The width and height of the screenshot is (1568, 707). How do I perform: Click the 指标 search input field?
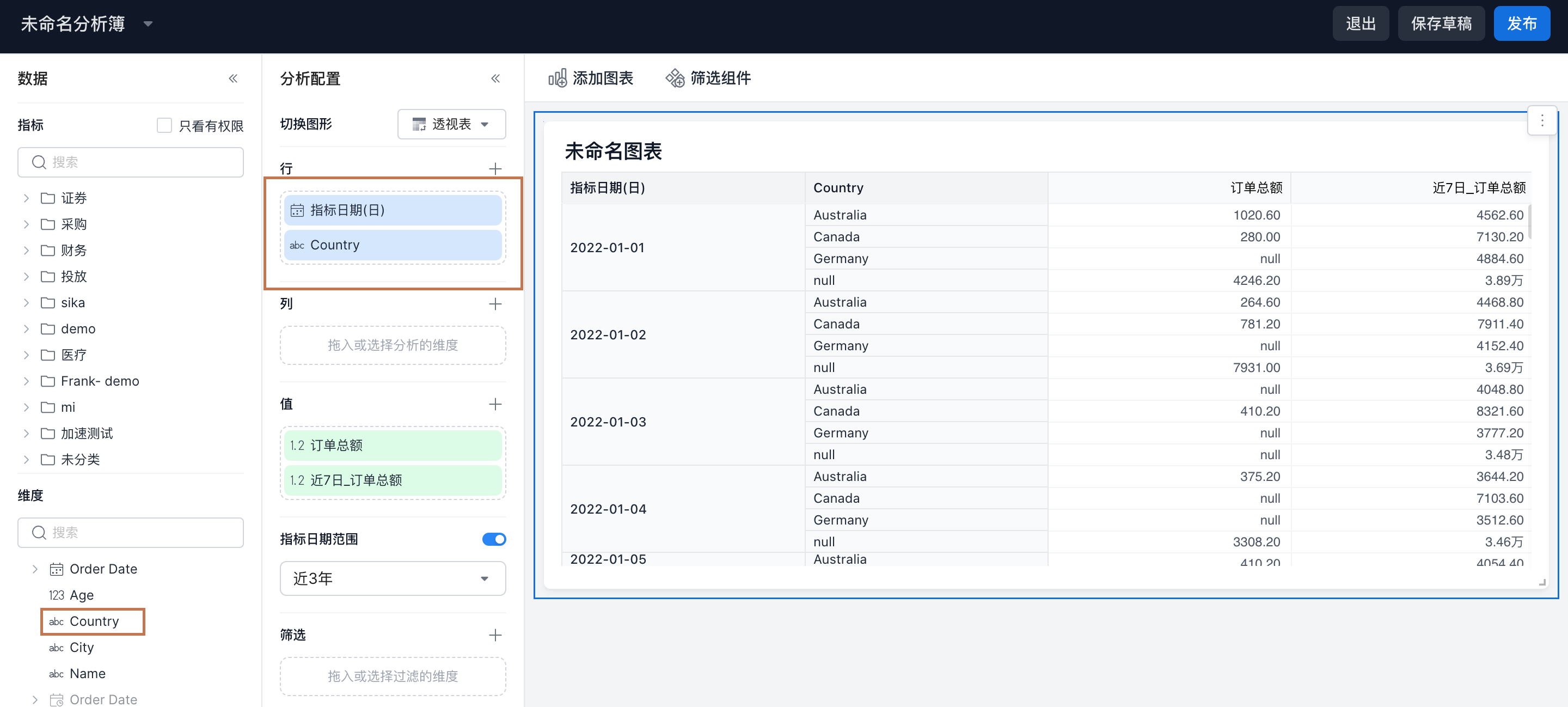(130, 162)
